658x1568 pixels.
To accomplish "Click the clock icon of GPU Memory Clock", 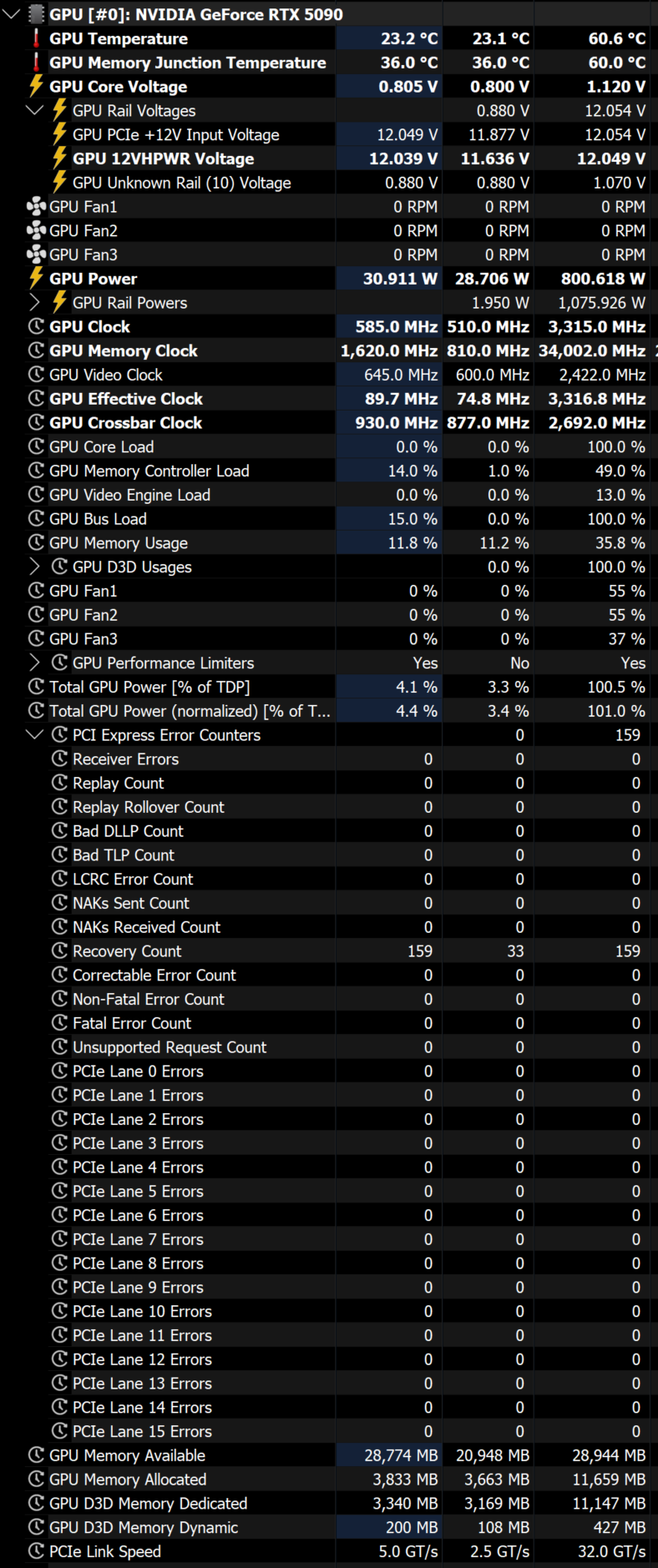I will [36, 350].
